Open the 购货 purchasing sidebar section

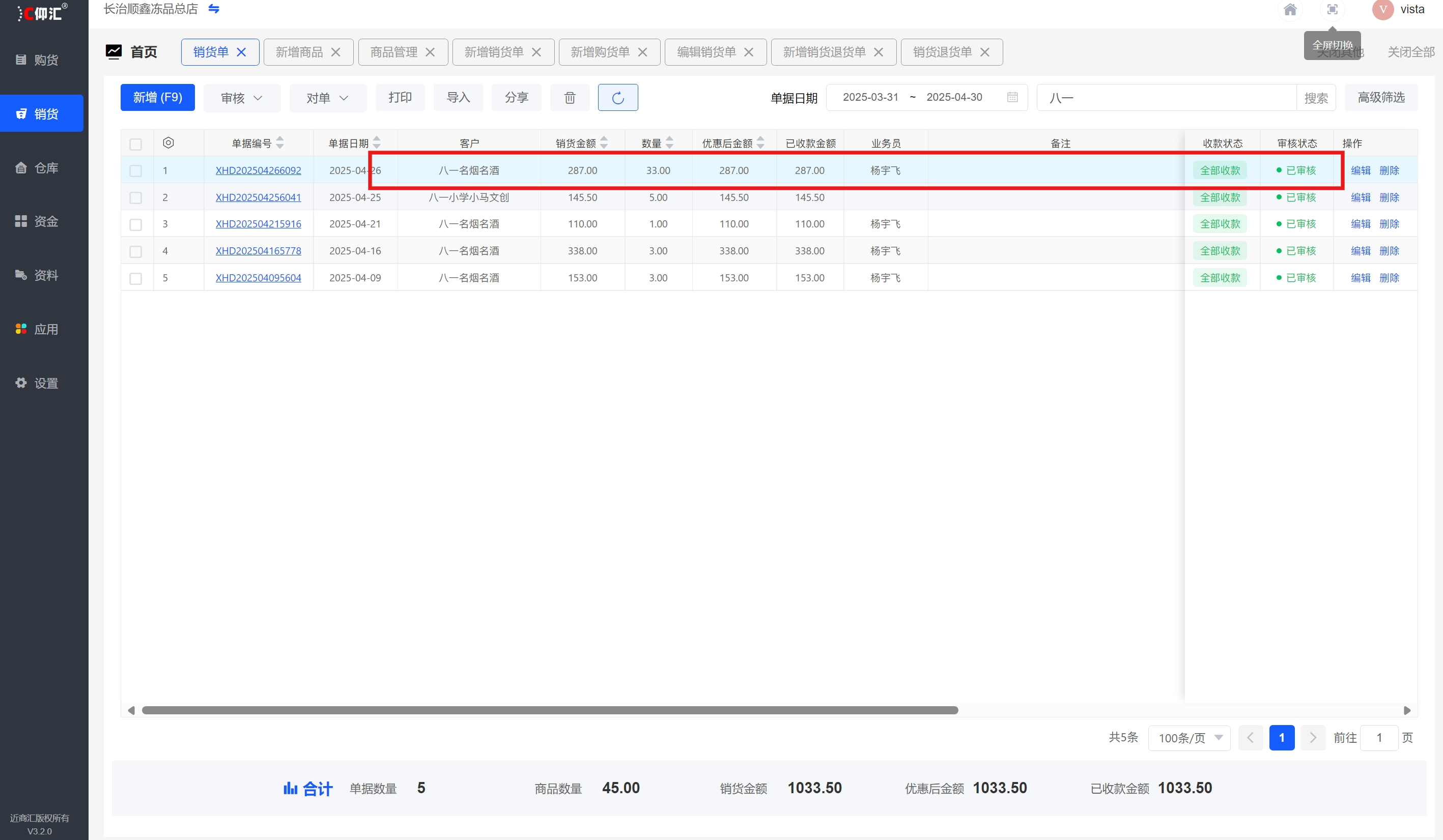pyautogui.click(x=41, y=60)
